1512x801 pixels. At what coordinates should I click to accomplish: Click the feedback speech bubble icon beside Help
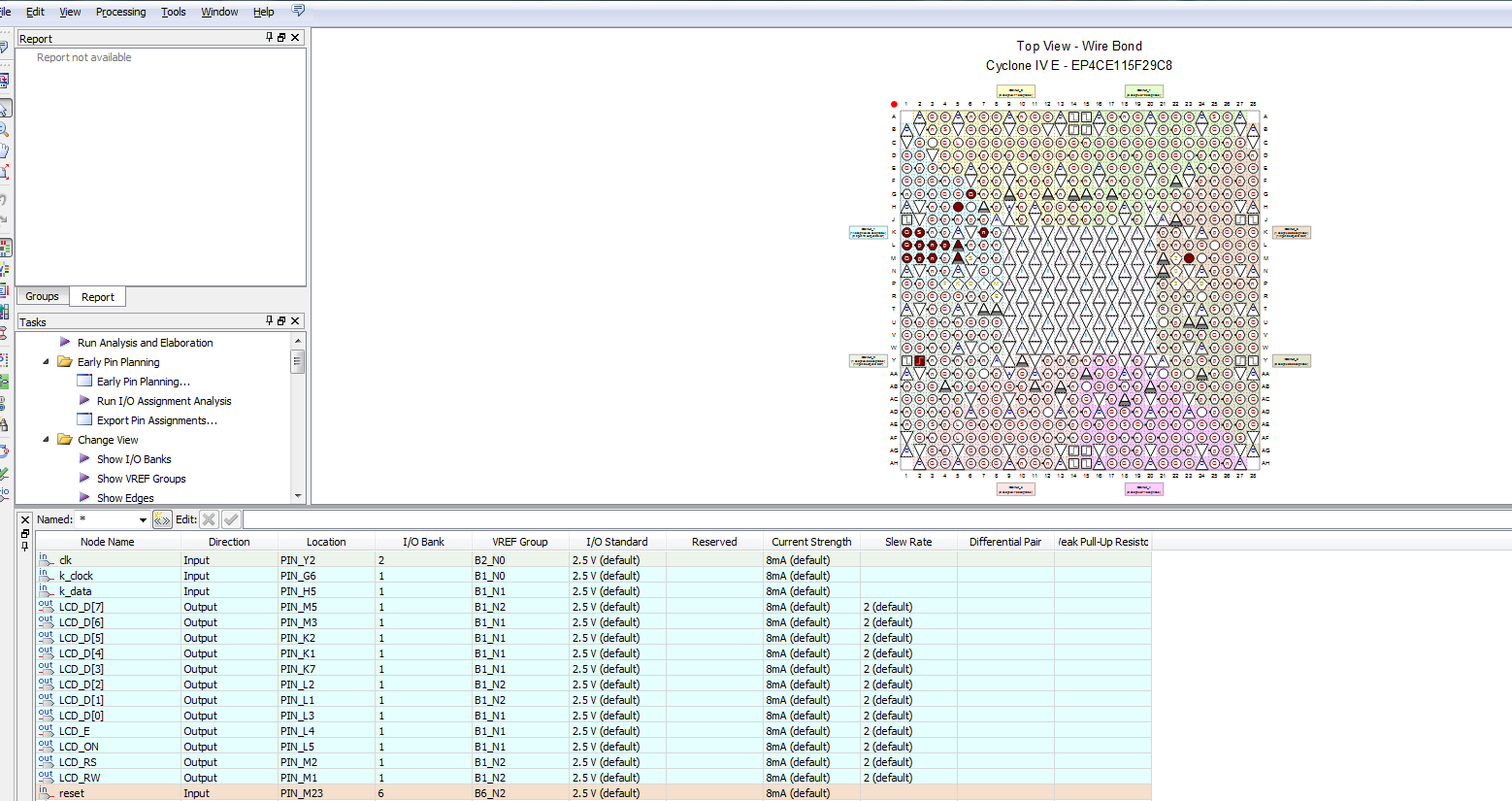point(298,11)
